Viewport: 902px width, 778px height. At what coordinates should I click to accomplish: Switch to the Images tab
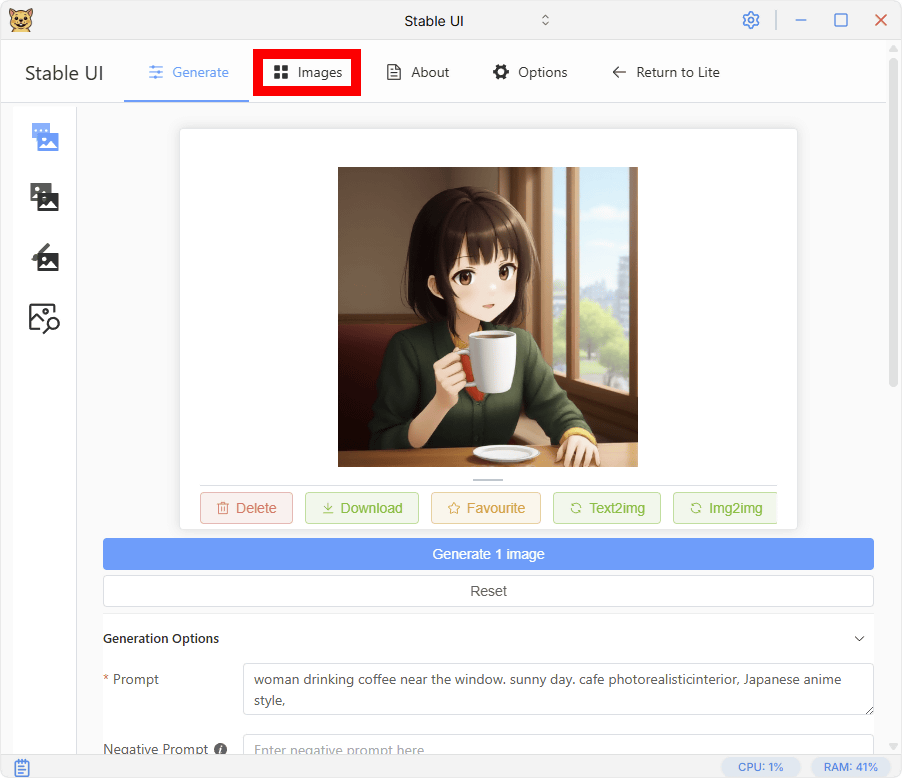pos(307,72)
